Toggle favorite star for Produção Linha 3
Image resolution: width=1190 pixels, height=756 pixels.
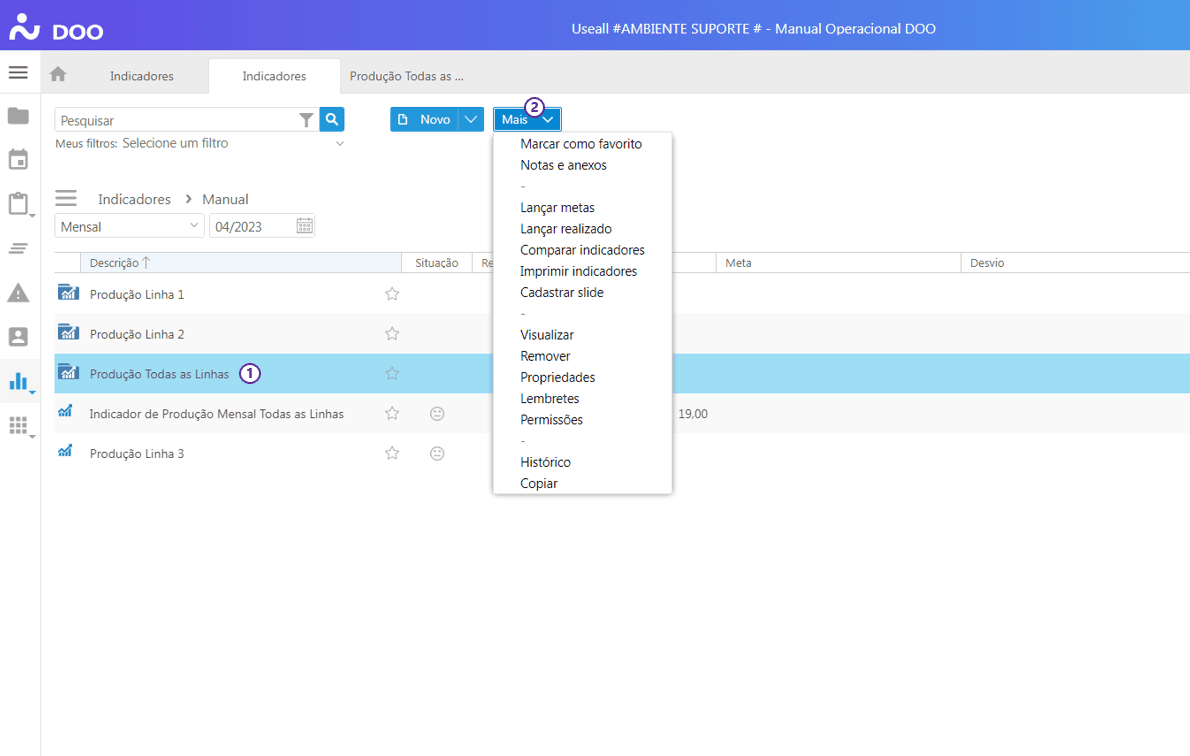(392, 453)
